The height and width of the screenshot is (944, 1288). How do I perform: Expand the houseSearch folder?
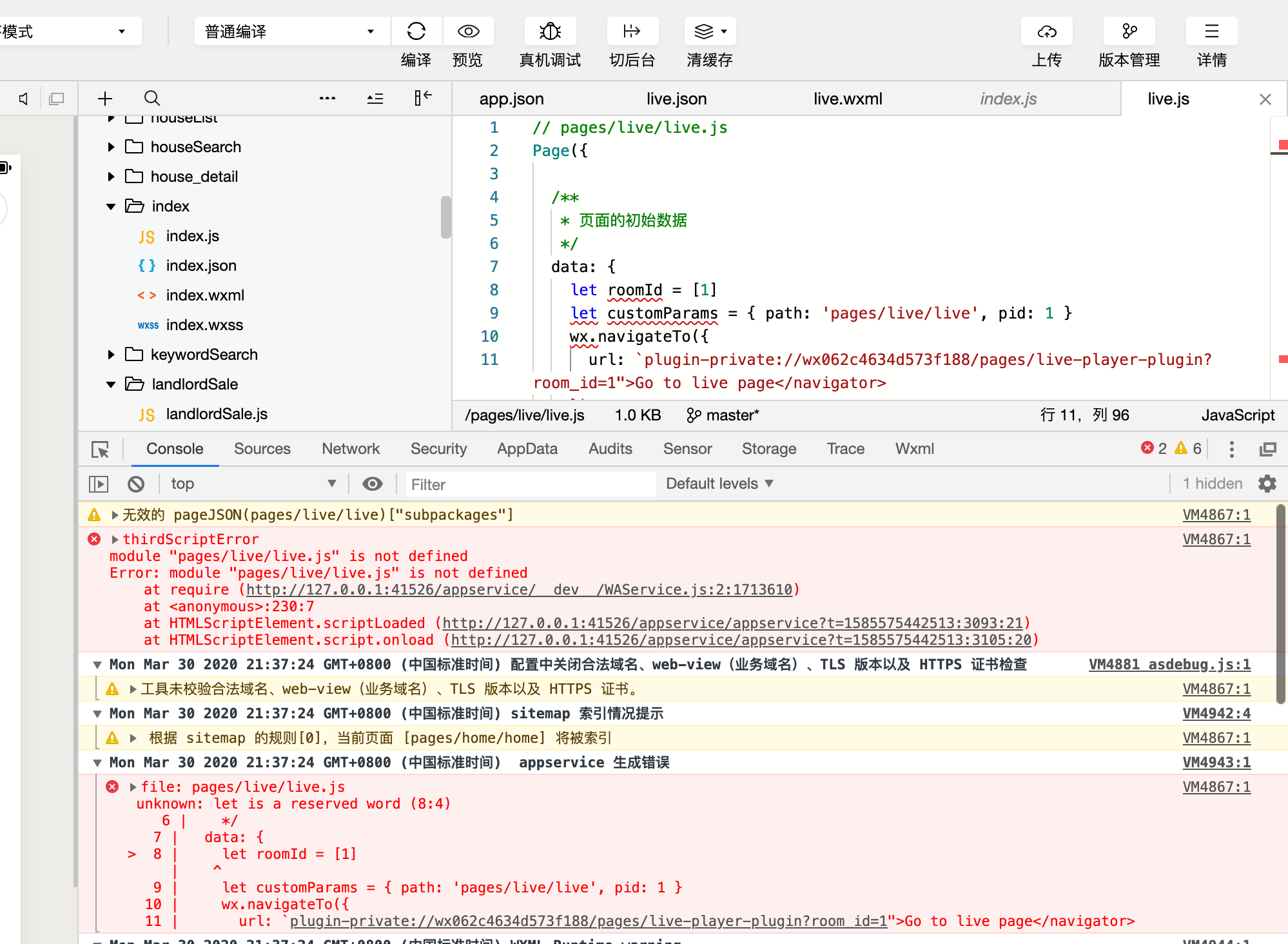point(111,147)
